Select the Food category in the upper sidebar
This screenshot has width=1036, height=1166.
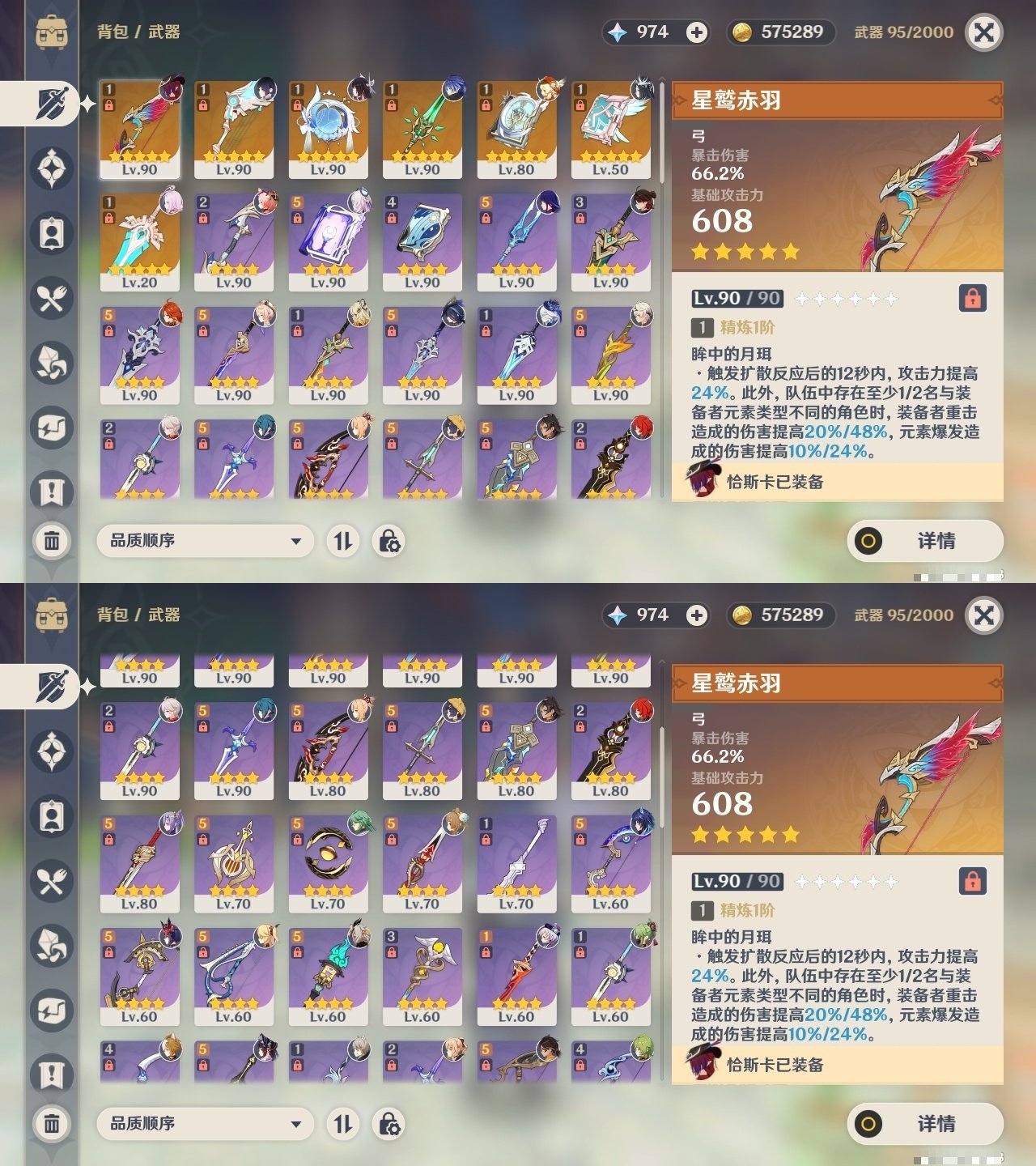click(x=52, y=298)
